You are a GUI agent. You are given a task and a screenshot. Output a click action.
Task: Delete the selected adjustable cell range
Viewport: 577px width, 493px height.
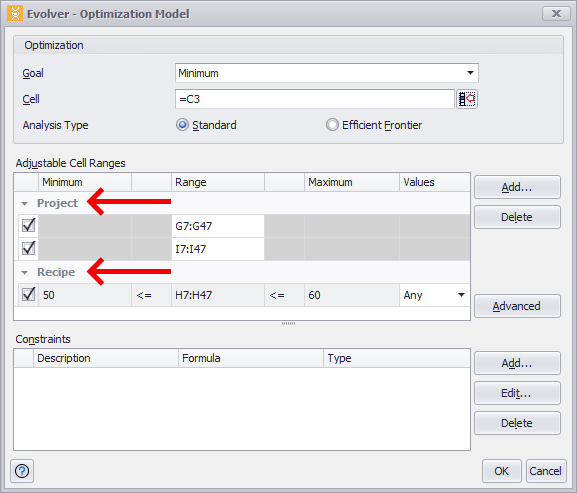click(517, 217)
